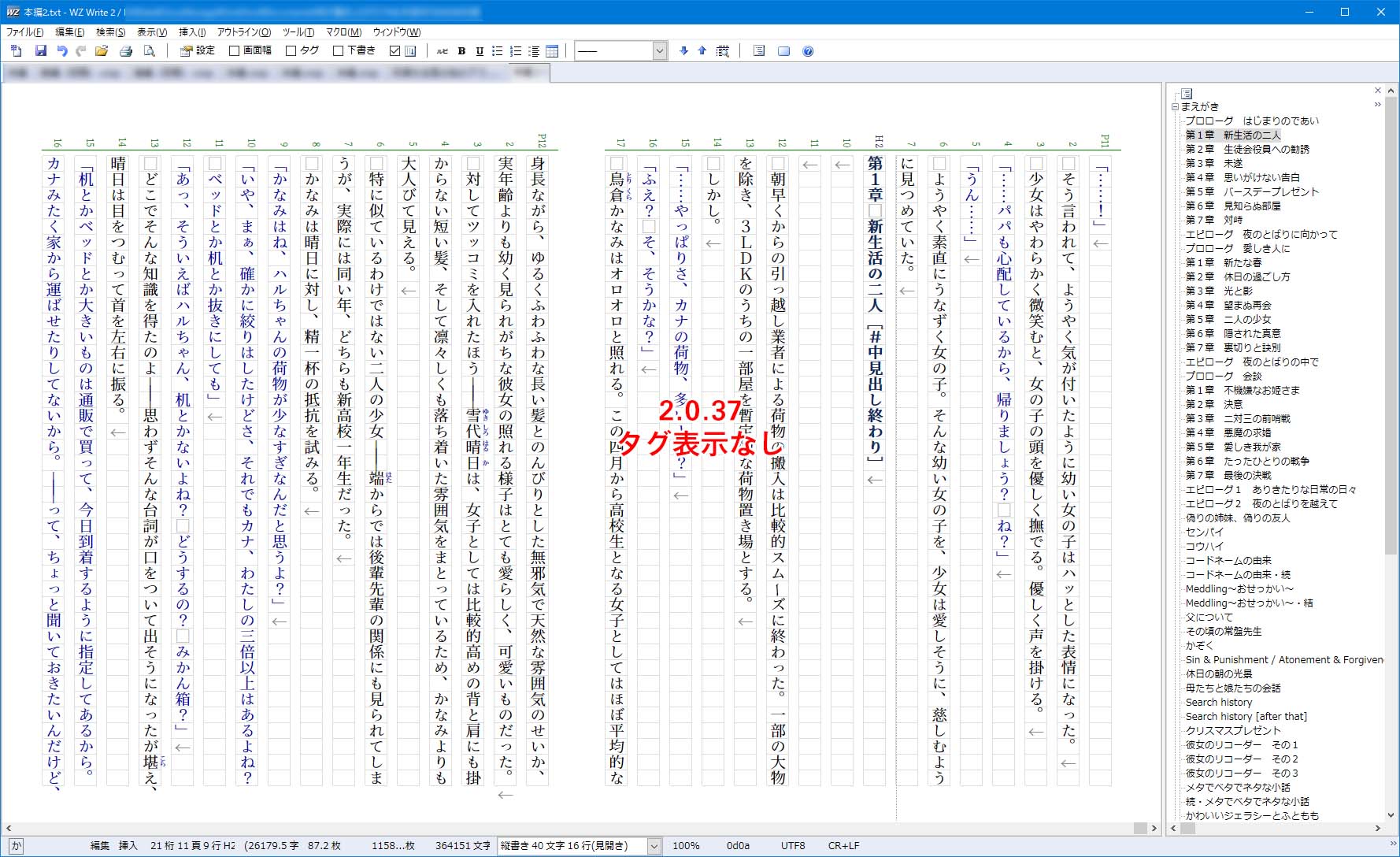The width and height of the screenshot is (1400, 857).
Task: Jump to previous with blue up arrow
Action: click(x=702, y=50)
